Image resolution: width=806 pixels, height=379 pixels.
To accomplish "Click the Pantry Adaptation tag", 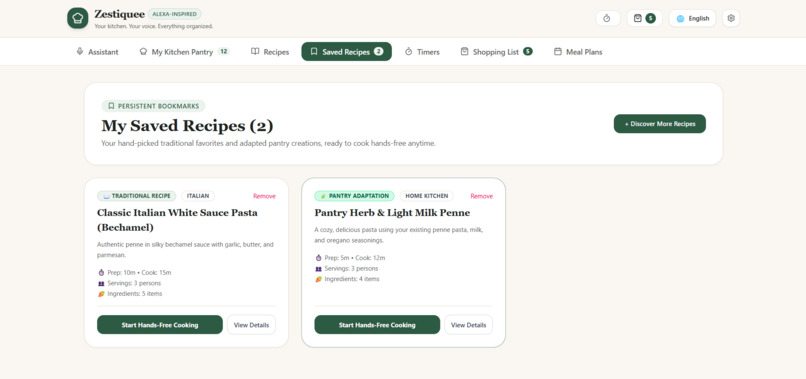I will click(x=354, y=196).
